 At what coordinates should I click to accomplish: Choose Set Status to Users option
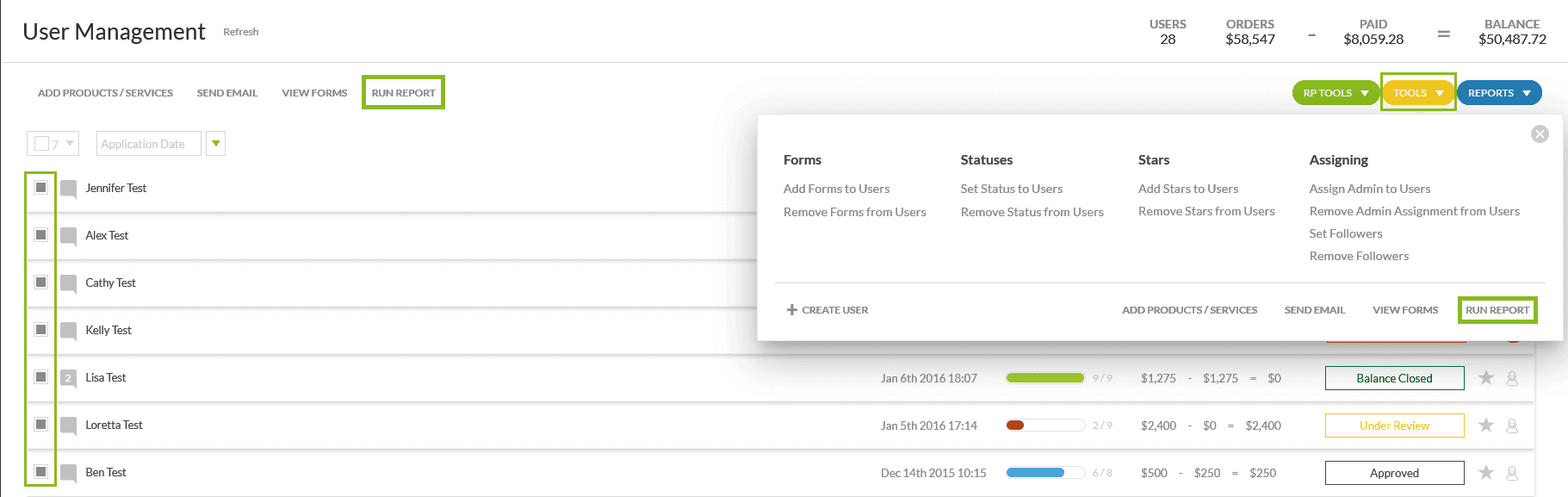tap(1011, 189)
